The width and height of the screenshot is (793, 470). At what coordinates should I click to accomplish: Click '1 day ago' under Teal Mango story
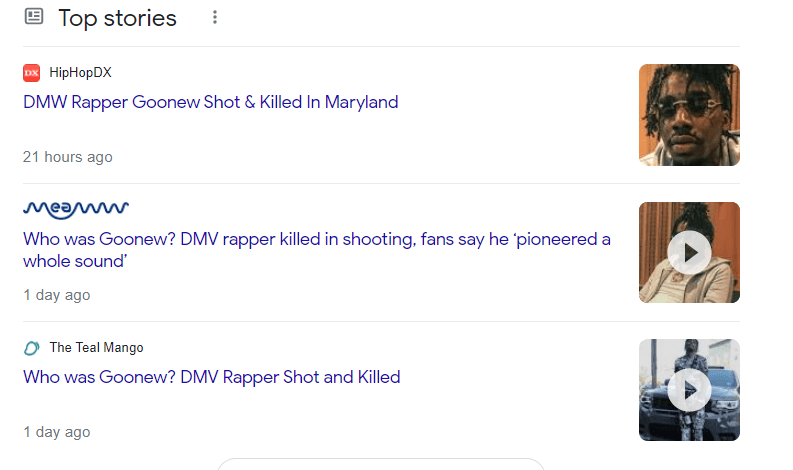coord(57,432)
